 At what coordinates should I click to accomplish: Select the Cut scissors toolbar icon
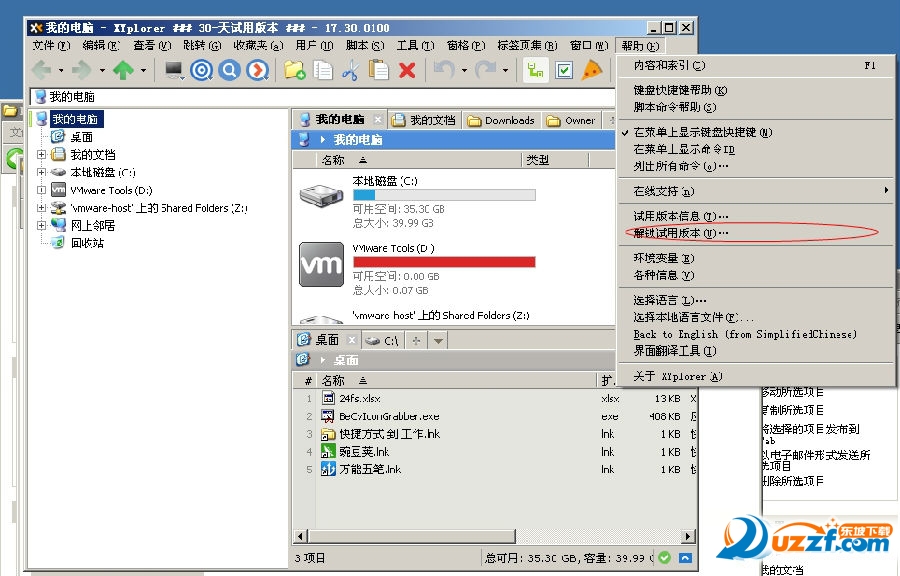coord(352,70)
